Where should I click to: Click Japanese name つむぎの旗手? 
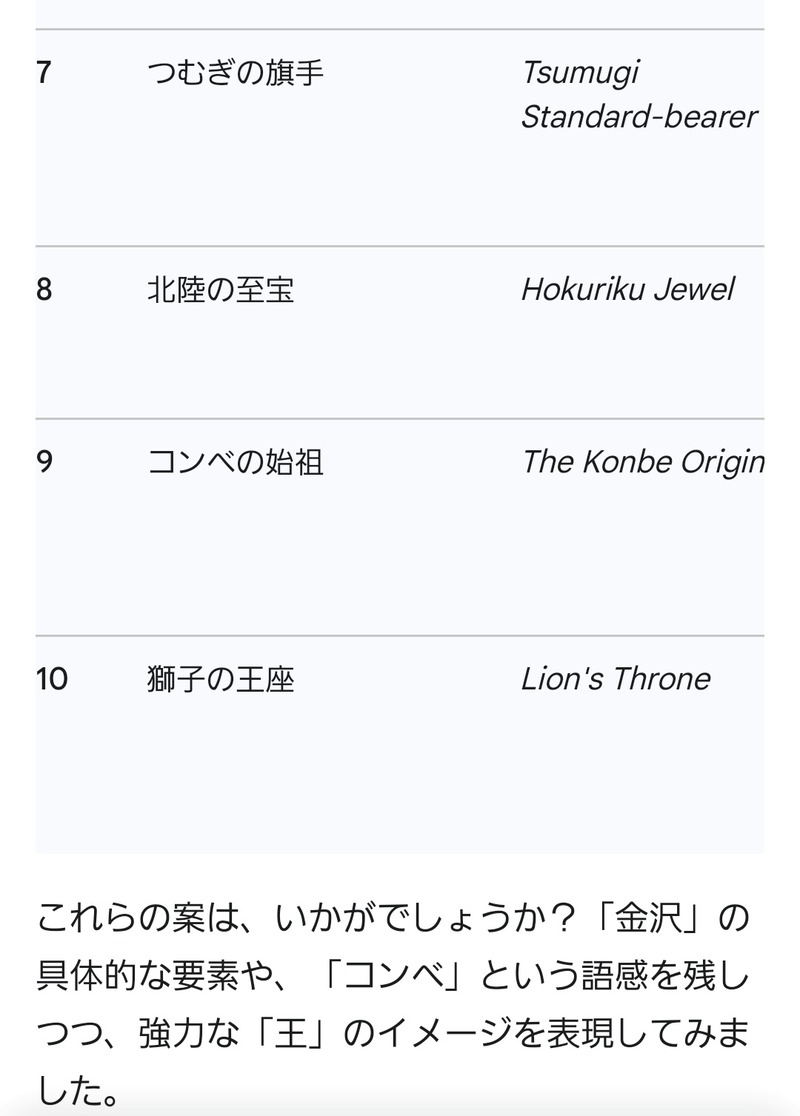pos(235,73)
